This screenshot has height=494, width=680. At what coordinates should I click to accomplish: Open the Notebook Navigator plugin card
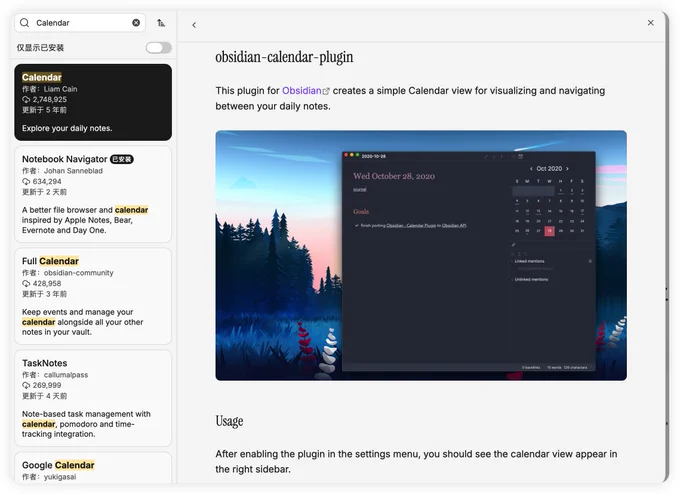pyautogui.click(x=93, y=194)
